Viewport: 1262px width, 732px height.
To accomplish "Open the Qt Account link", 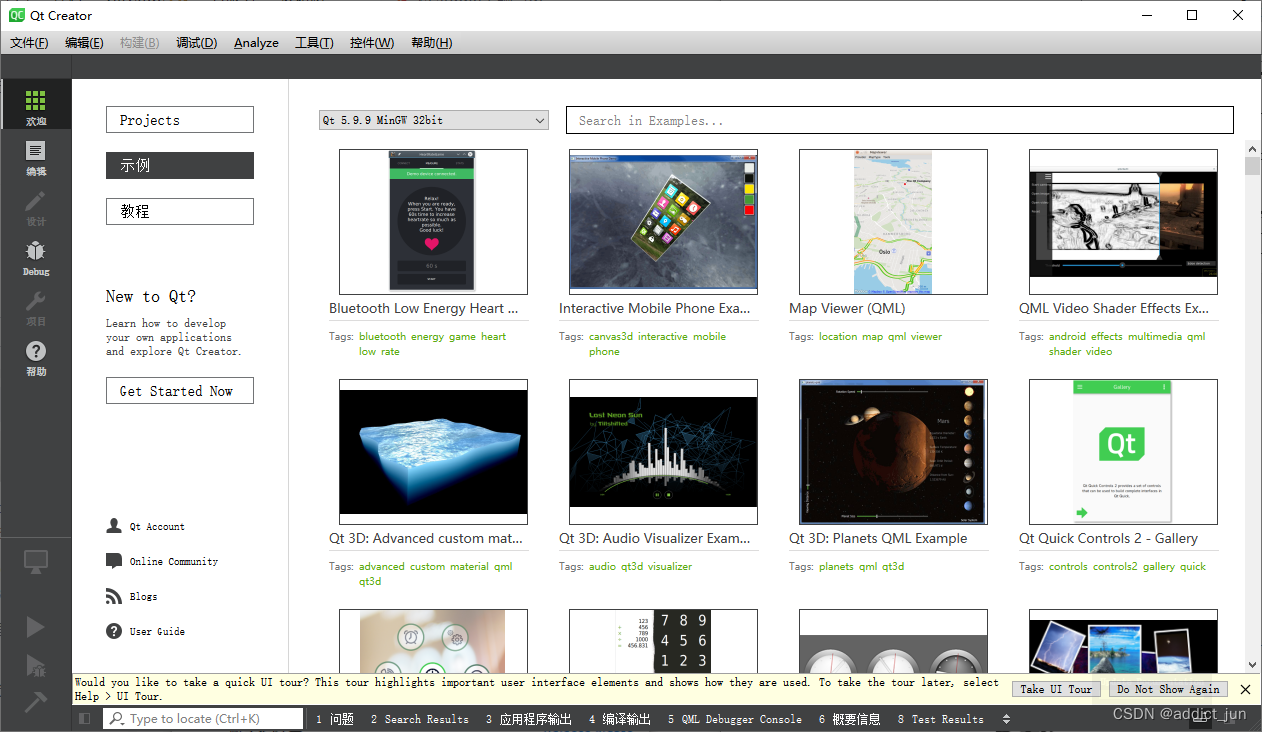I will tap(157, 526).
